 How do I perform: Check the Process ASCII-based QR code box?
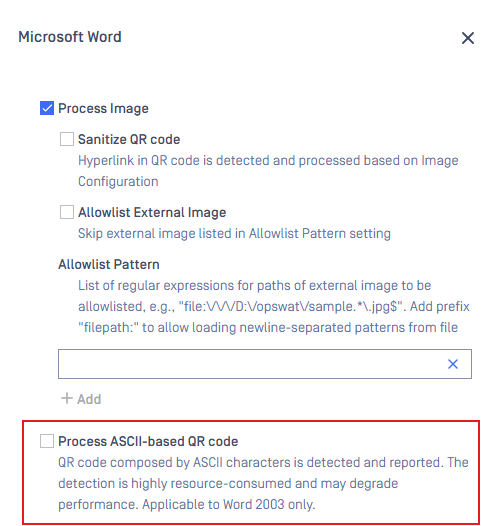click(47, 441)
